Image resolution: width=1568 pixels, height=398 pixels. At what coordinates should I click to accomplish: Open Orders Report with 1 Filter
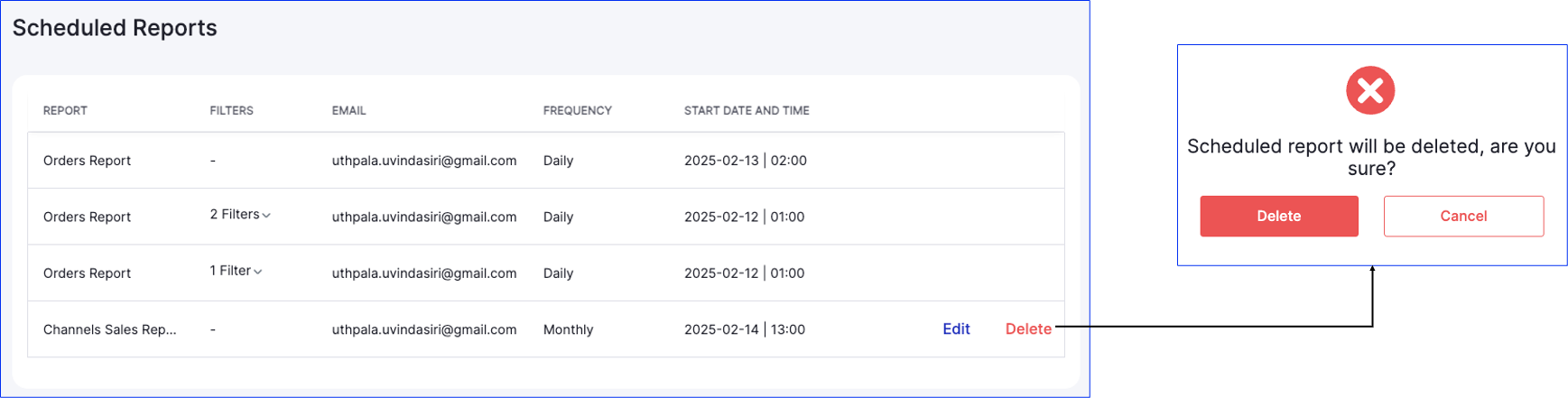545,273
